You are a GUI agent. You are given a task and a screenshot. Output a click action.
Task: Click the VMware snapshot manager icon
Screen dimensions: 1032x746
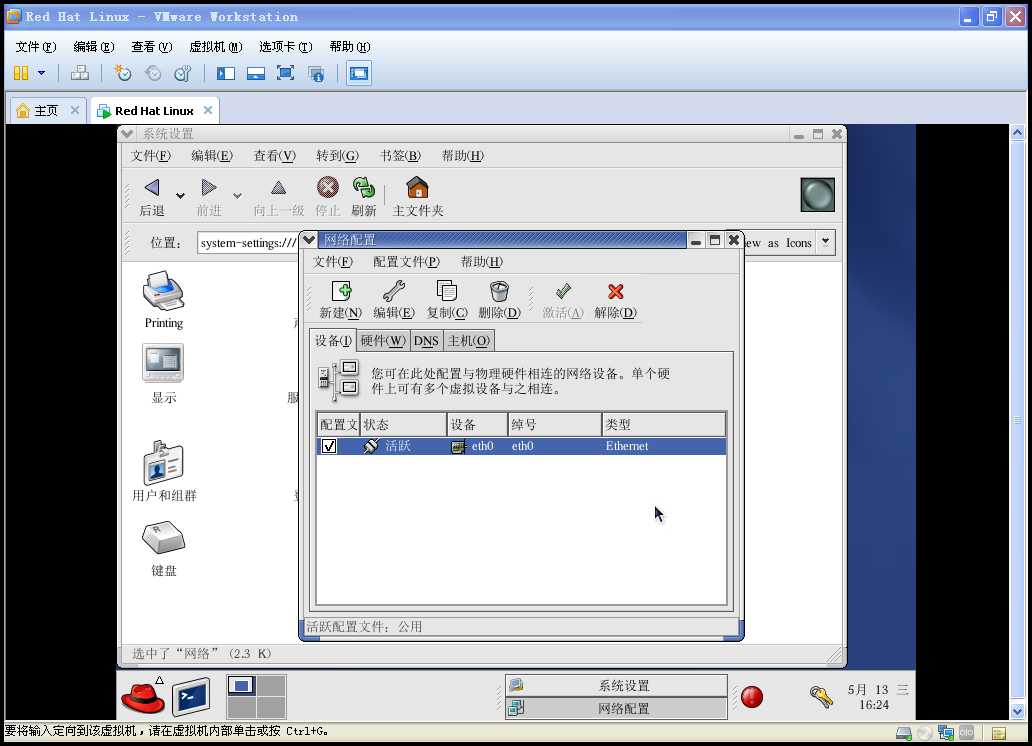coord(183,73)
